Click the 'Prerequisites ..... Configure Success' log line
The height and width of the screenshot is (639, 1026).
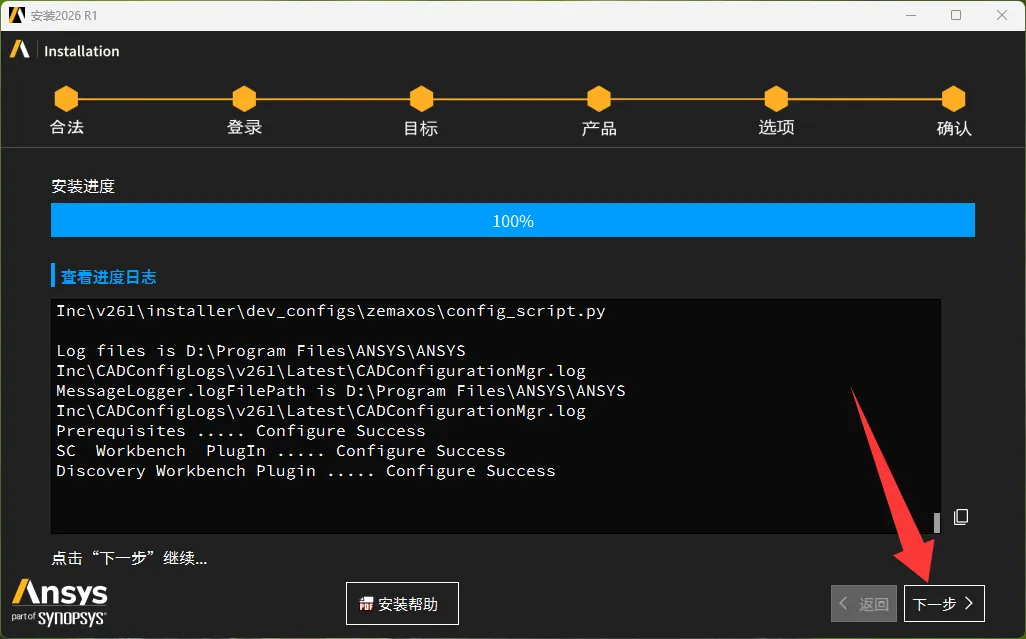tap(241, 431)
